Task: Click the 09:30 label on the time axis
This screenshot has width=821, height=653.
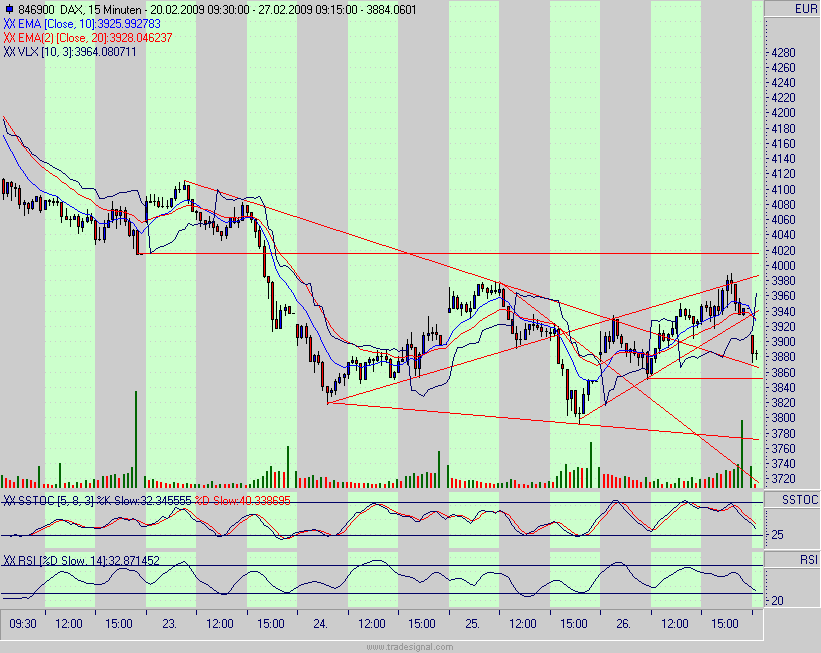Action: (22, 622)
